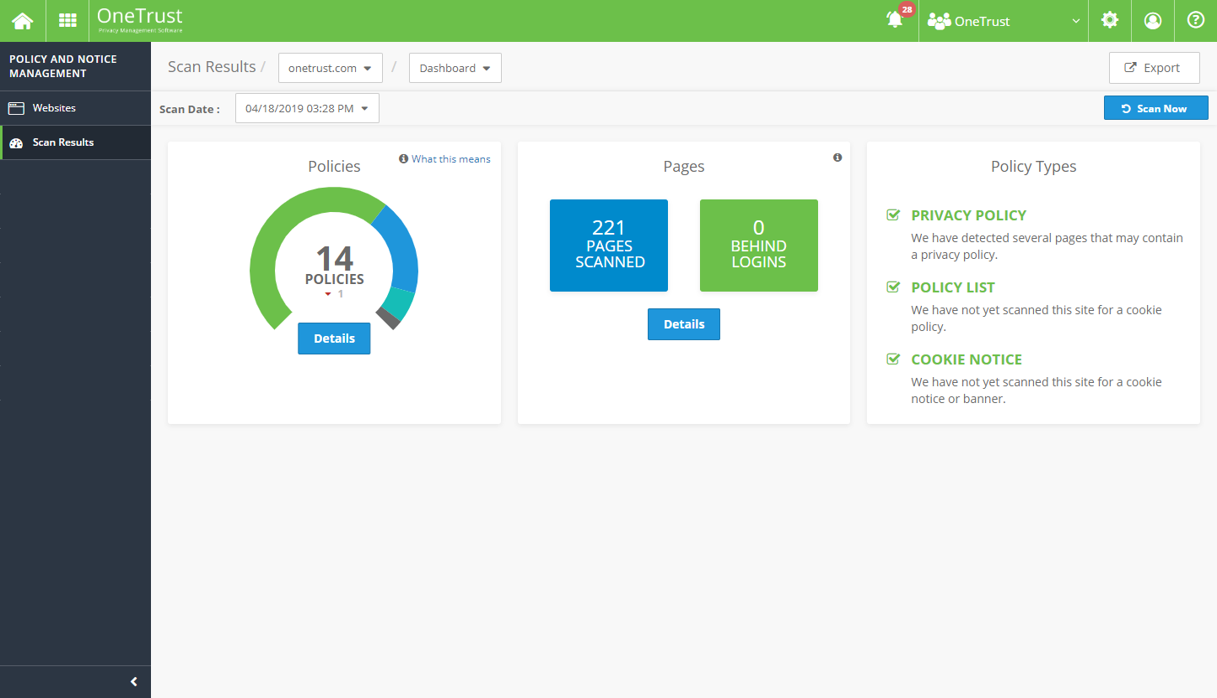Click the 0 Behind Logins tile
The width and height of the screenshot is (1217, 698).
pos(759,245)
